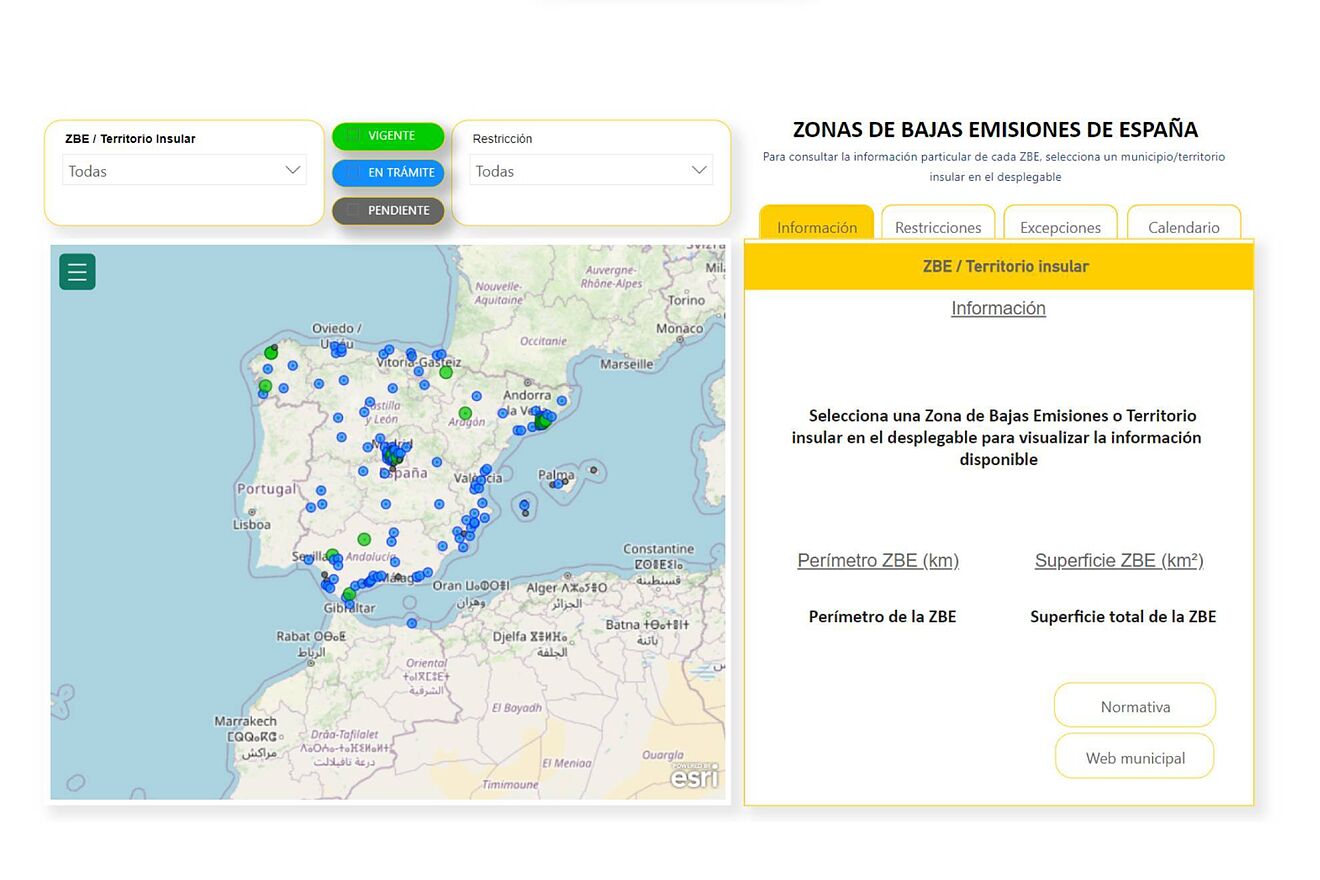Toggle the VIGENTE filter
This screenshot has width=1320, height=880.
tap(388, 136)
